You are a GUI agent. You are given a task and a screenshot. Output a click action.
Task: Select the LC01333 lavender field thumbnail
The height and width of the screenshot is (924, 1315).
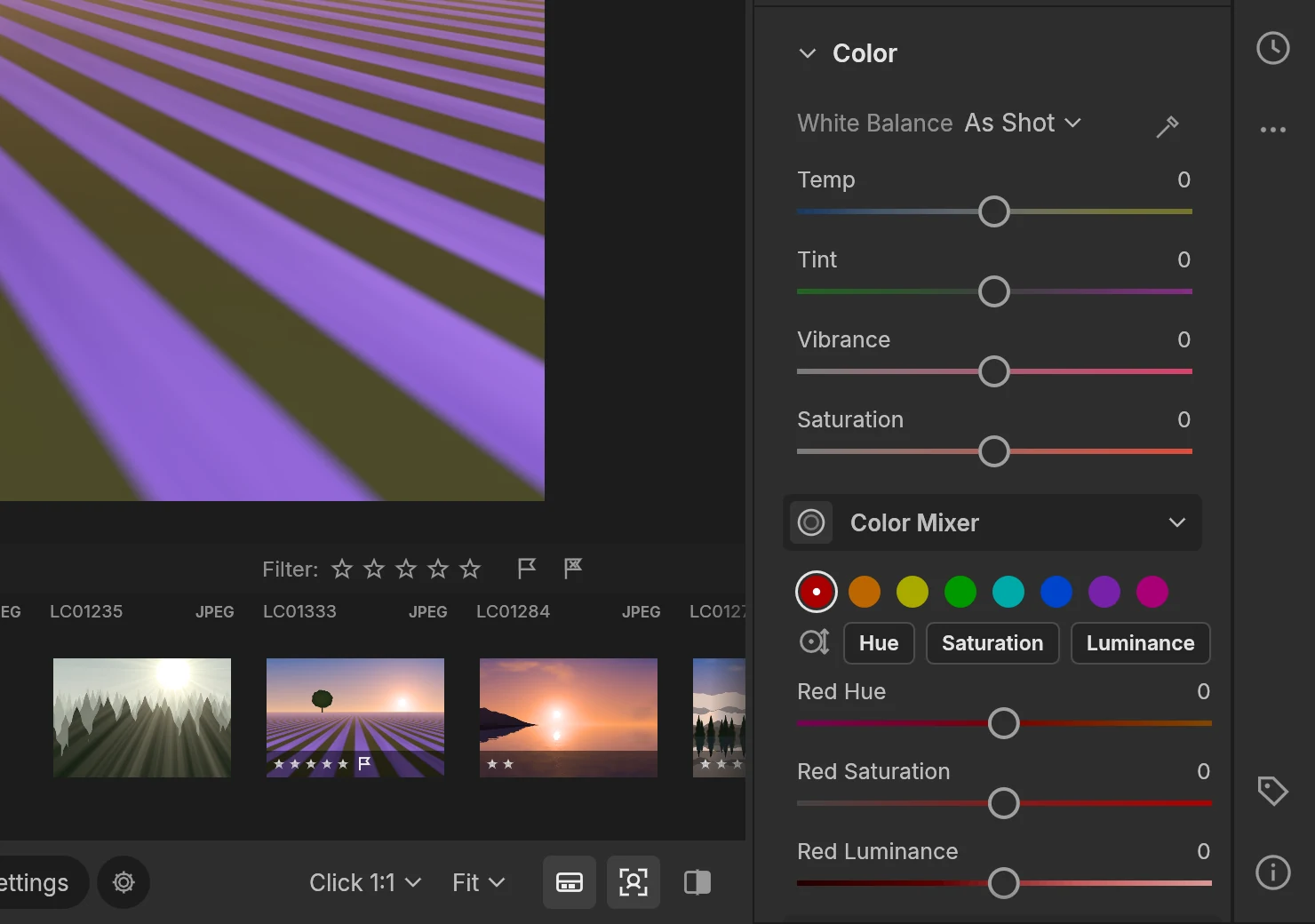click(x=355, y=718)
